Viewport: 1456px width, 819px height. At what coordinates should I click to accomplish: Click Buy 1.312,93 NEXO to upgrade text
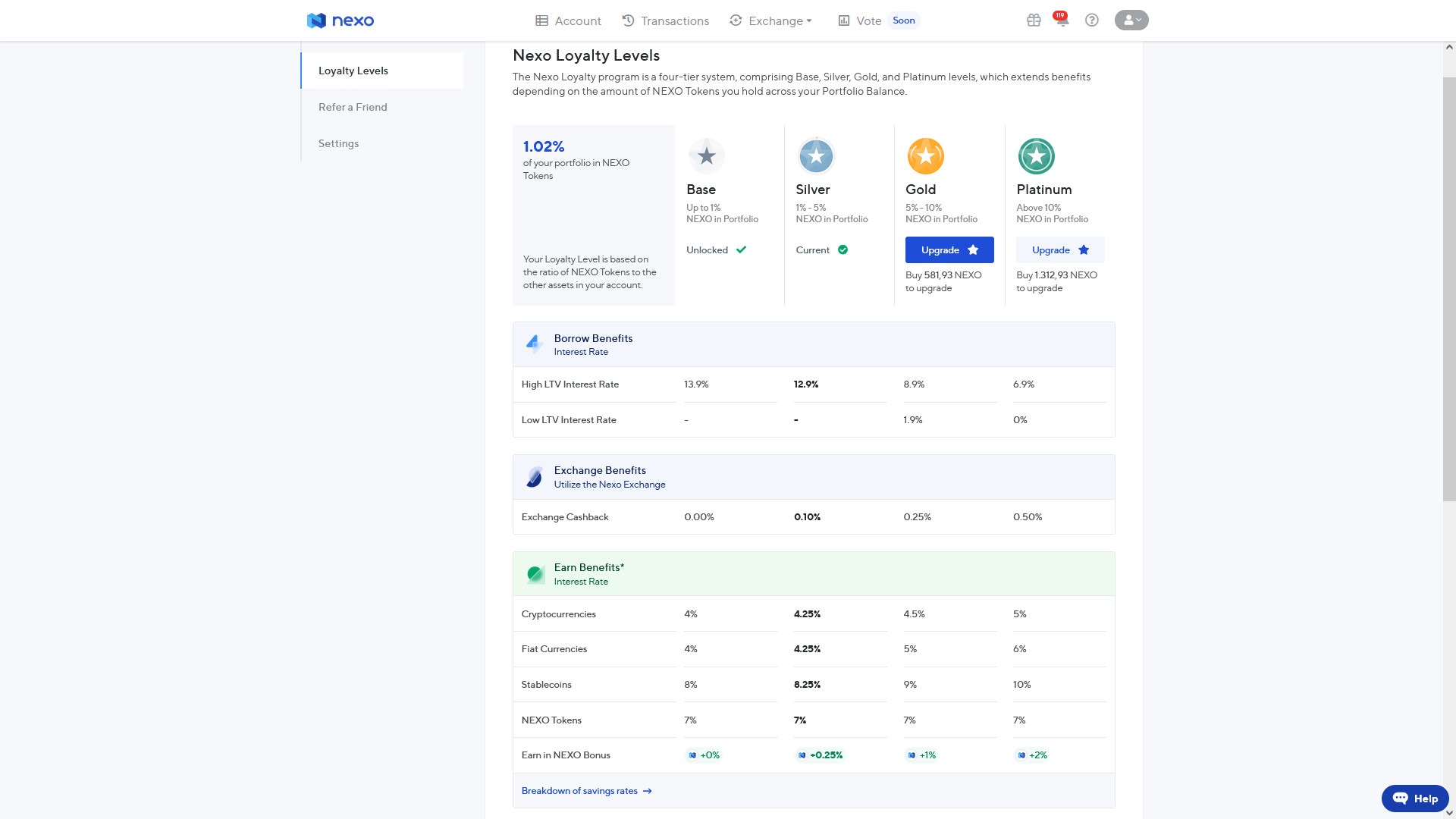[x=1057, y=281]
